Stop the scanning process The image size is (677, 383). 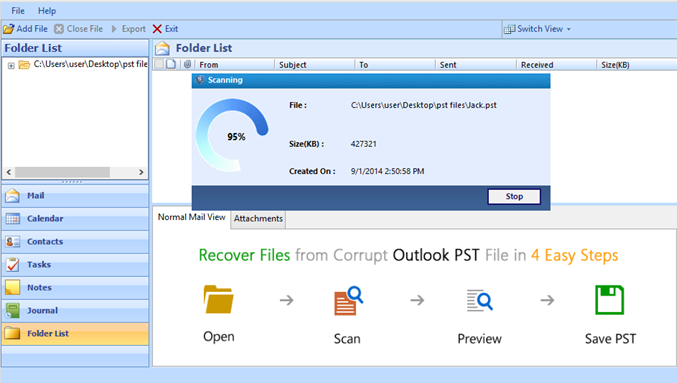pyautogui.click(x=514, y=196)
